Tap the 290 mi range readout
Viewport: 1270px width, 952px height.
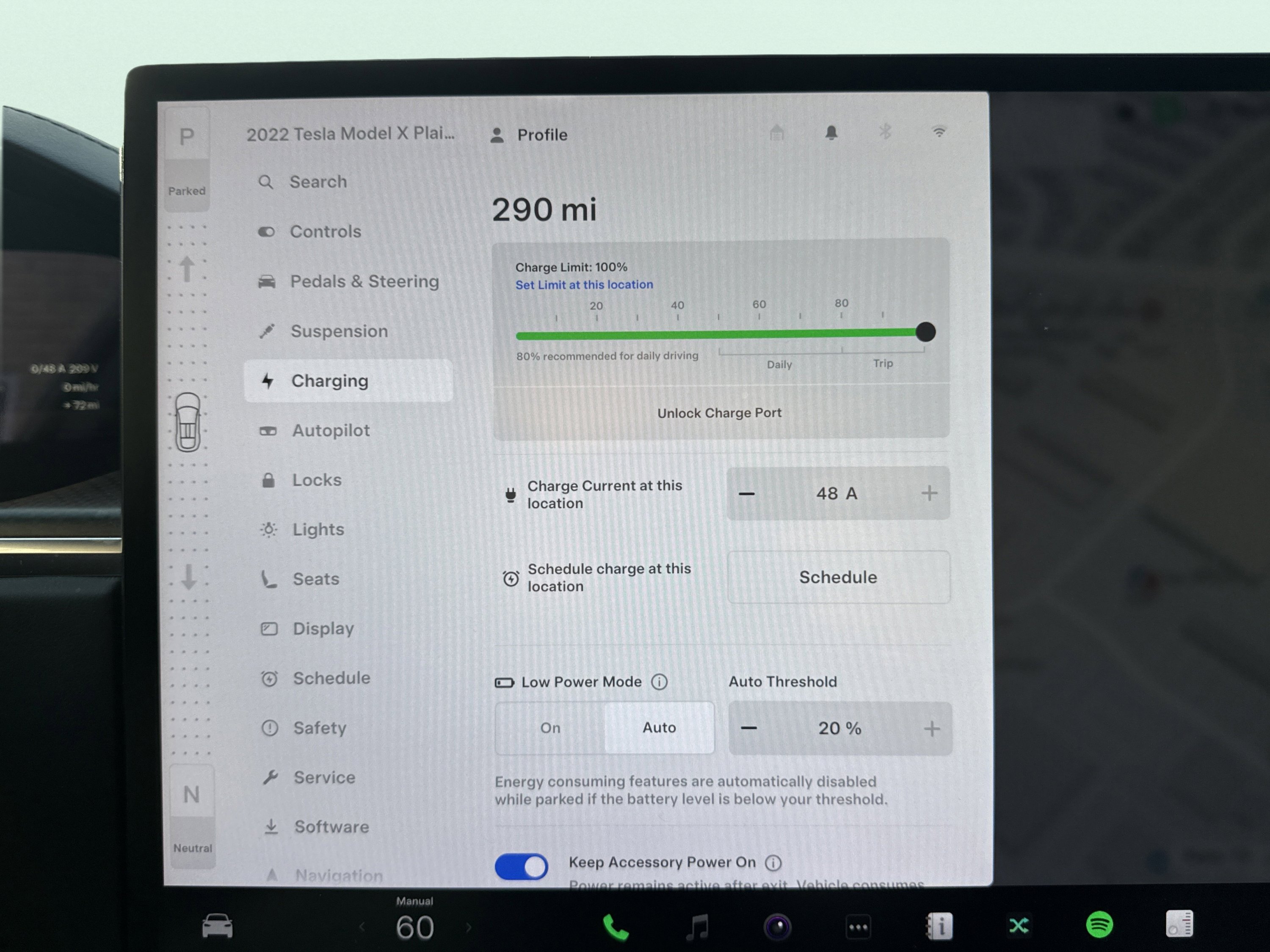click(544, 209)
